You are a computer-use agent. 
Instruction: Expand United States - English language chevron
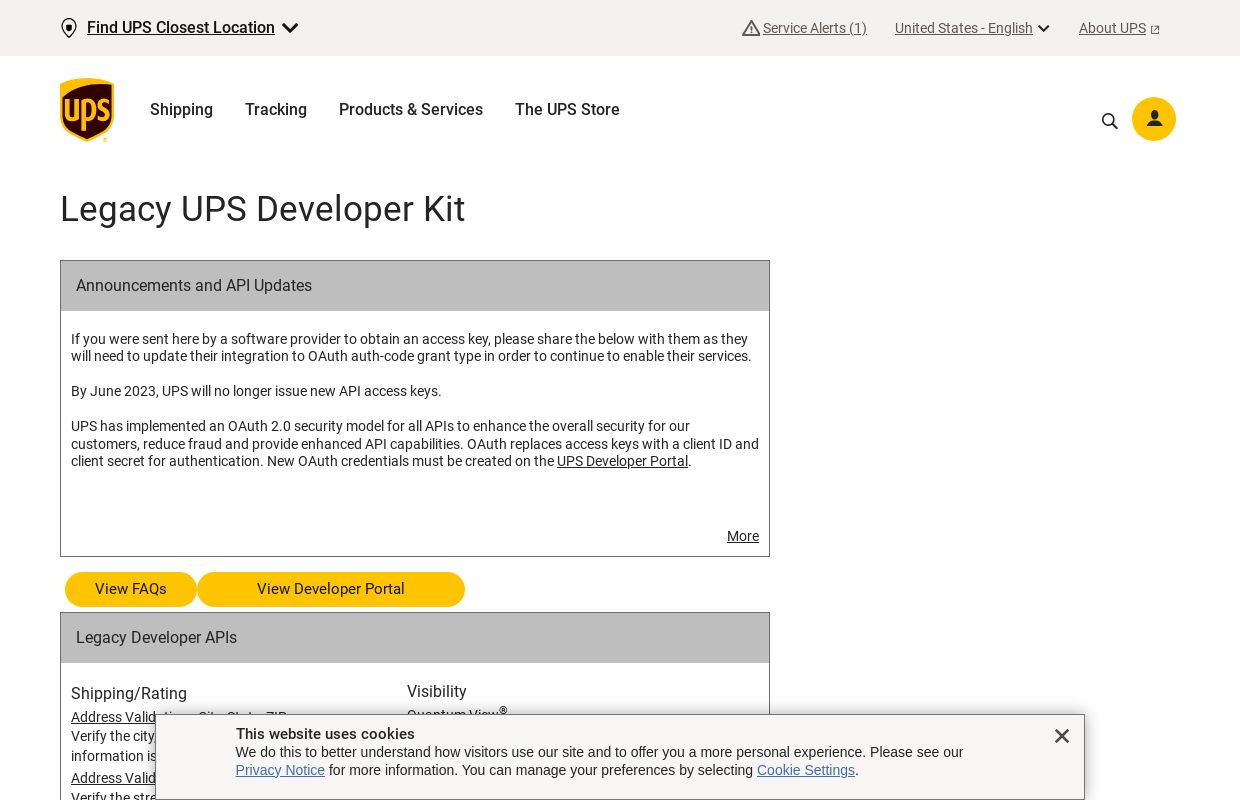[x=1044, y=29]
